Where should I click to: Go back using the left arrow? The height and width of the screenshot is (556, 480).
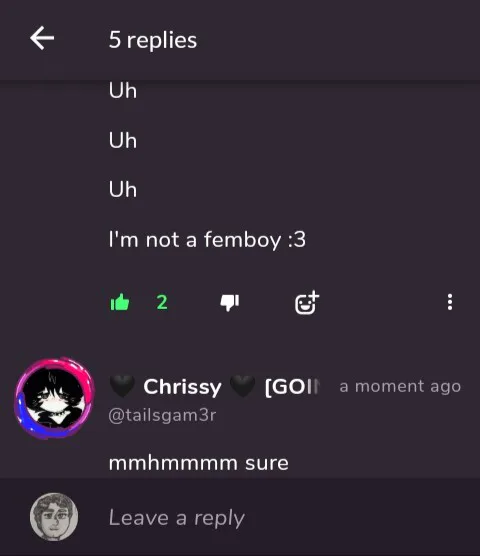pos(42,38)
